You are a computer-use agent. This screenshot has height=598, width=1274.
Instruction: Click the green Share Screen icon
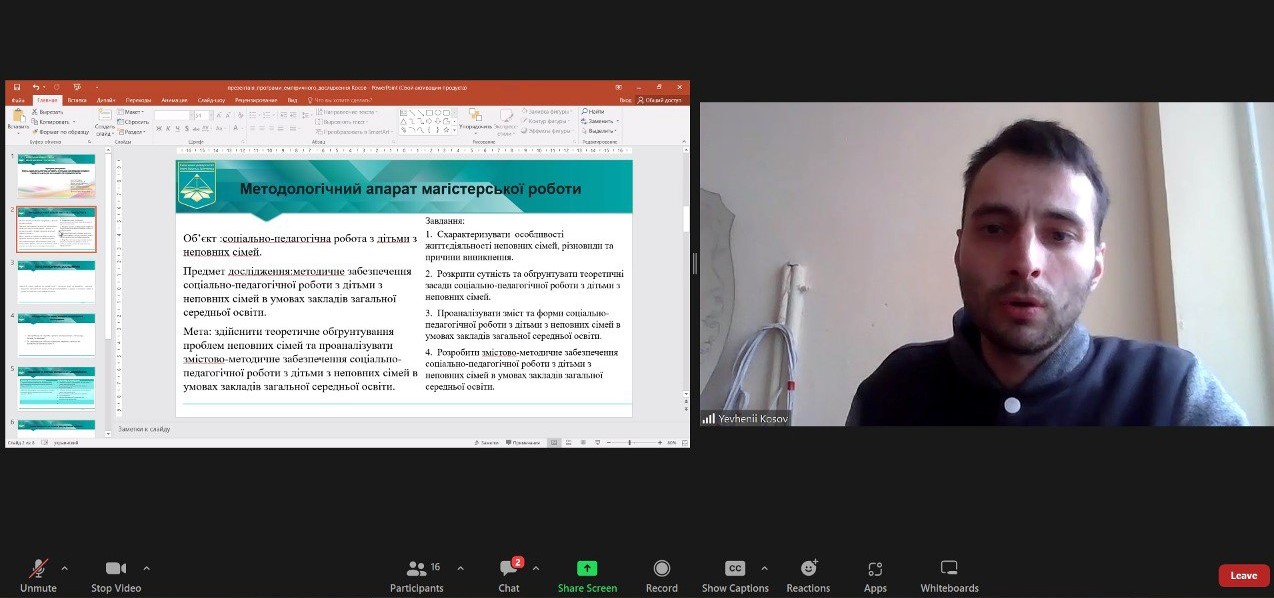587,569
